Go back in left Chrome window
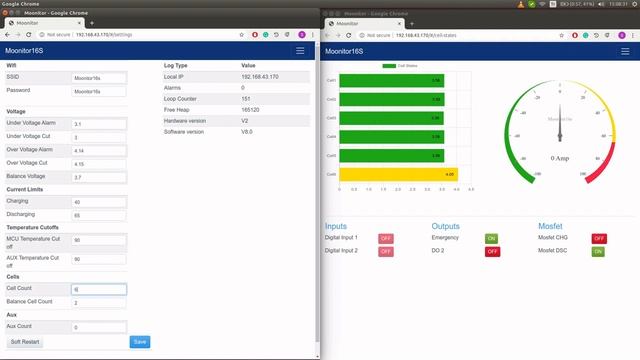 tap(7, 35)
